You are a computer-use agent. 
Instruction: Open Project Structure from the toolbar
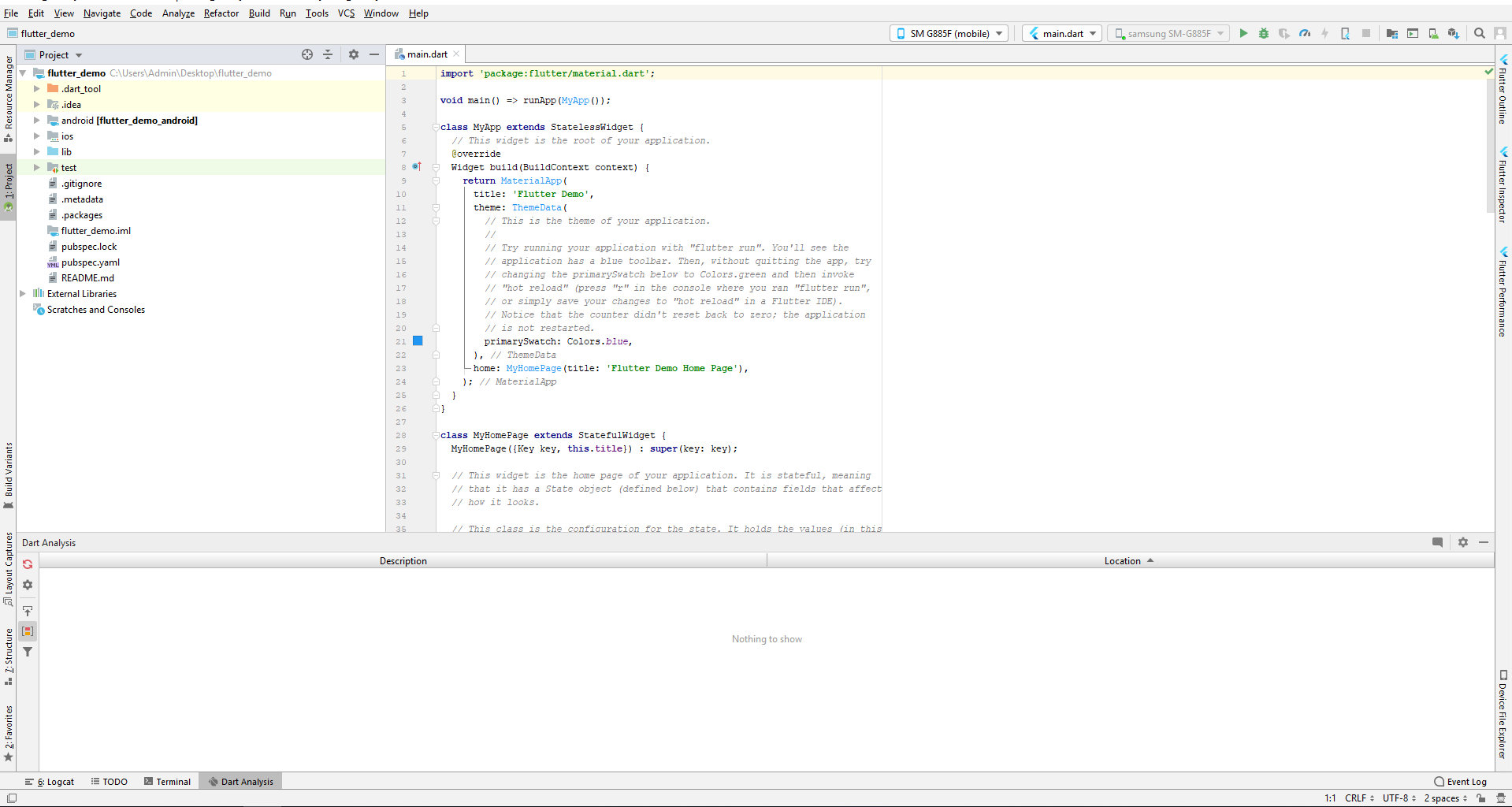tap(1392, 33)
